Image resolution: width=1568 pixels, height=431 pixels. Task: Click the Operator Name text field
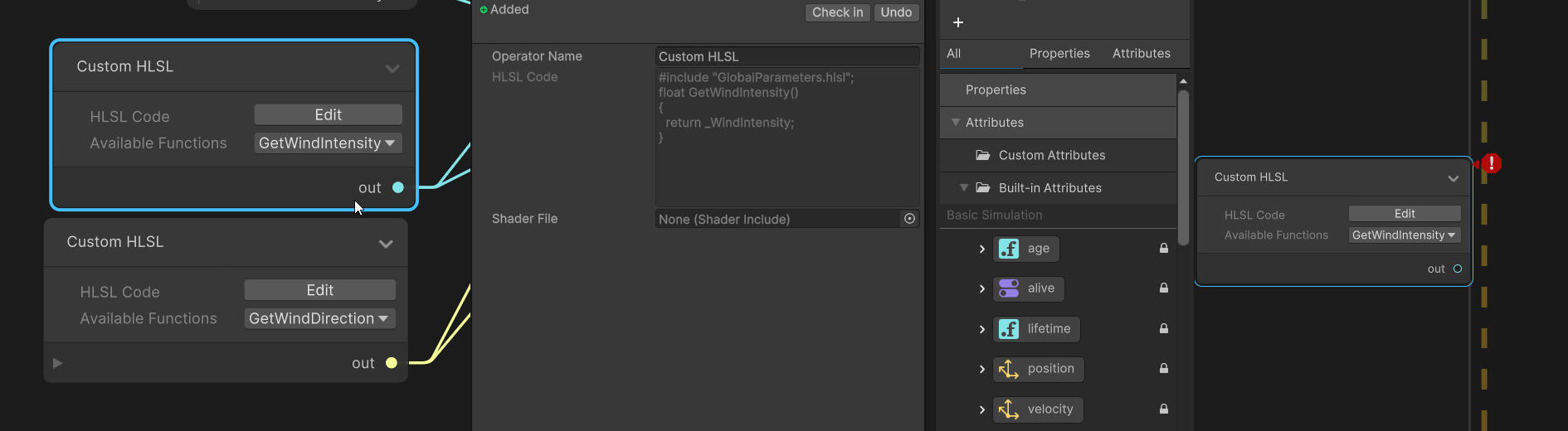tap(786, 56)
